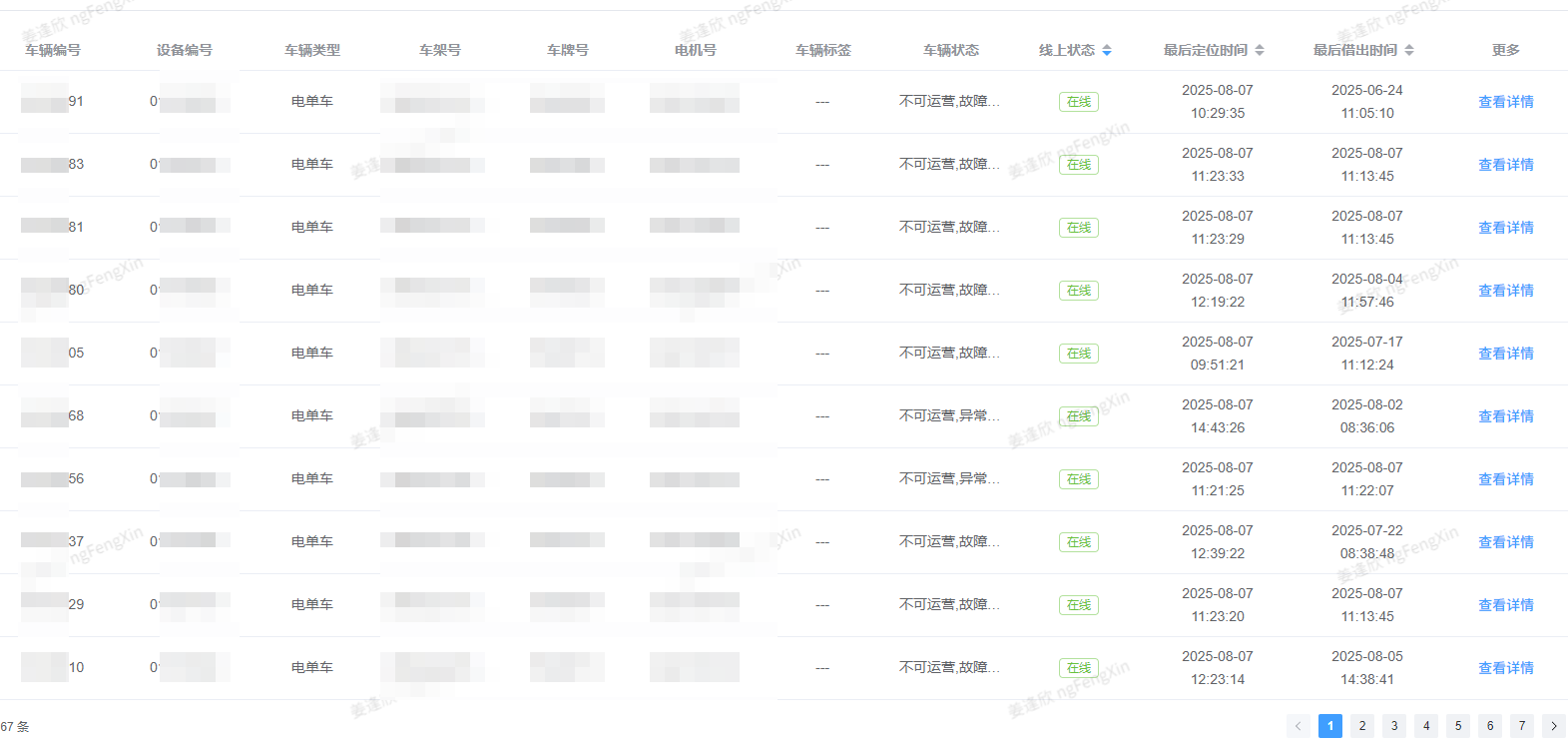Click the 更多 column header
Screen dimensions: 1568x742
coord(1505,50)
